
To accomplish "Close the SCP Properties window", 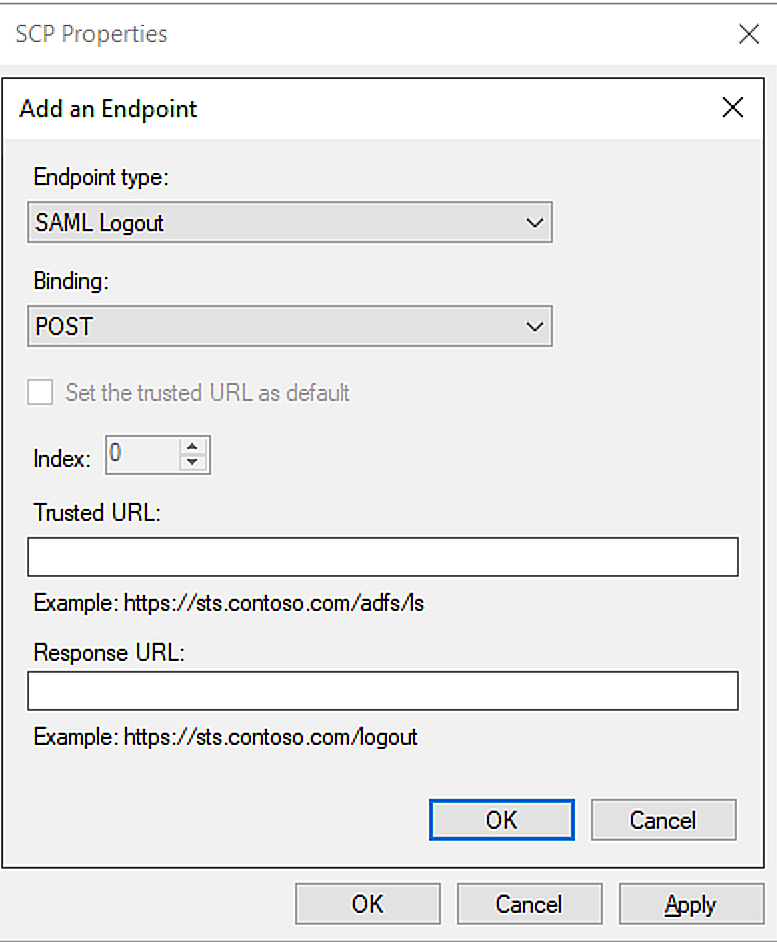I will pyautogui.click(x=749, y=34).
